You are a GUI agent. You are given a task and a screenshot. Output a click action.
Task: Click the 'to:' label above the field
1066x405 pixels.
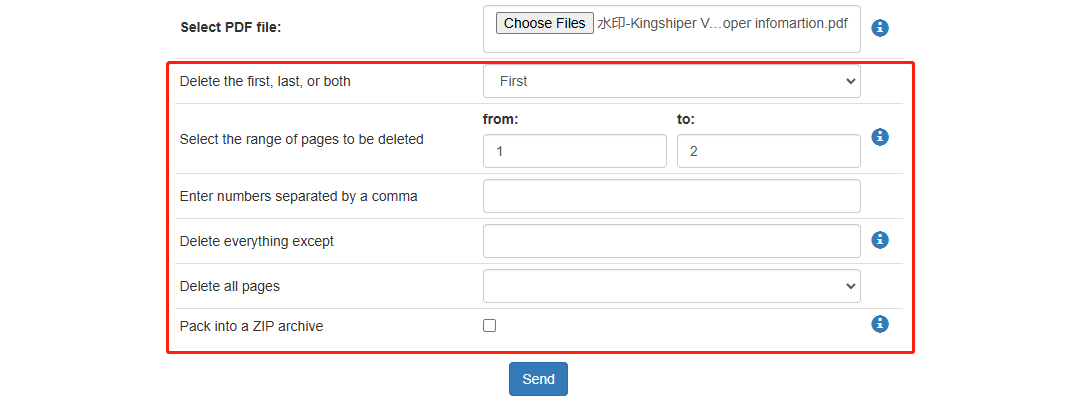(x=686, y=120)
